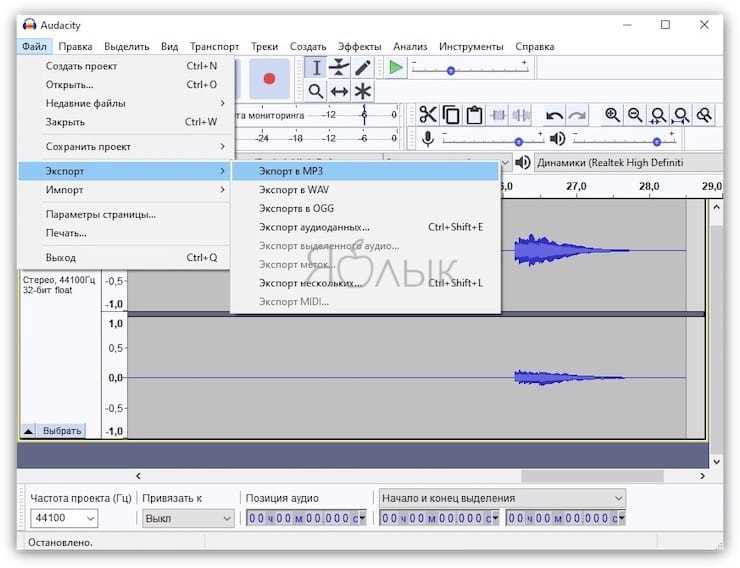This screenshot has height=568, width=740.
Task: Choose Выход menu entry
Action: pos(126,258)
